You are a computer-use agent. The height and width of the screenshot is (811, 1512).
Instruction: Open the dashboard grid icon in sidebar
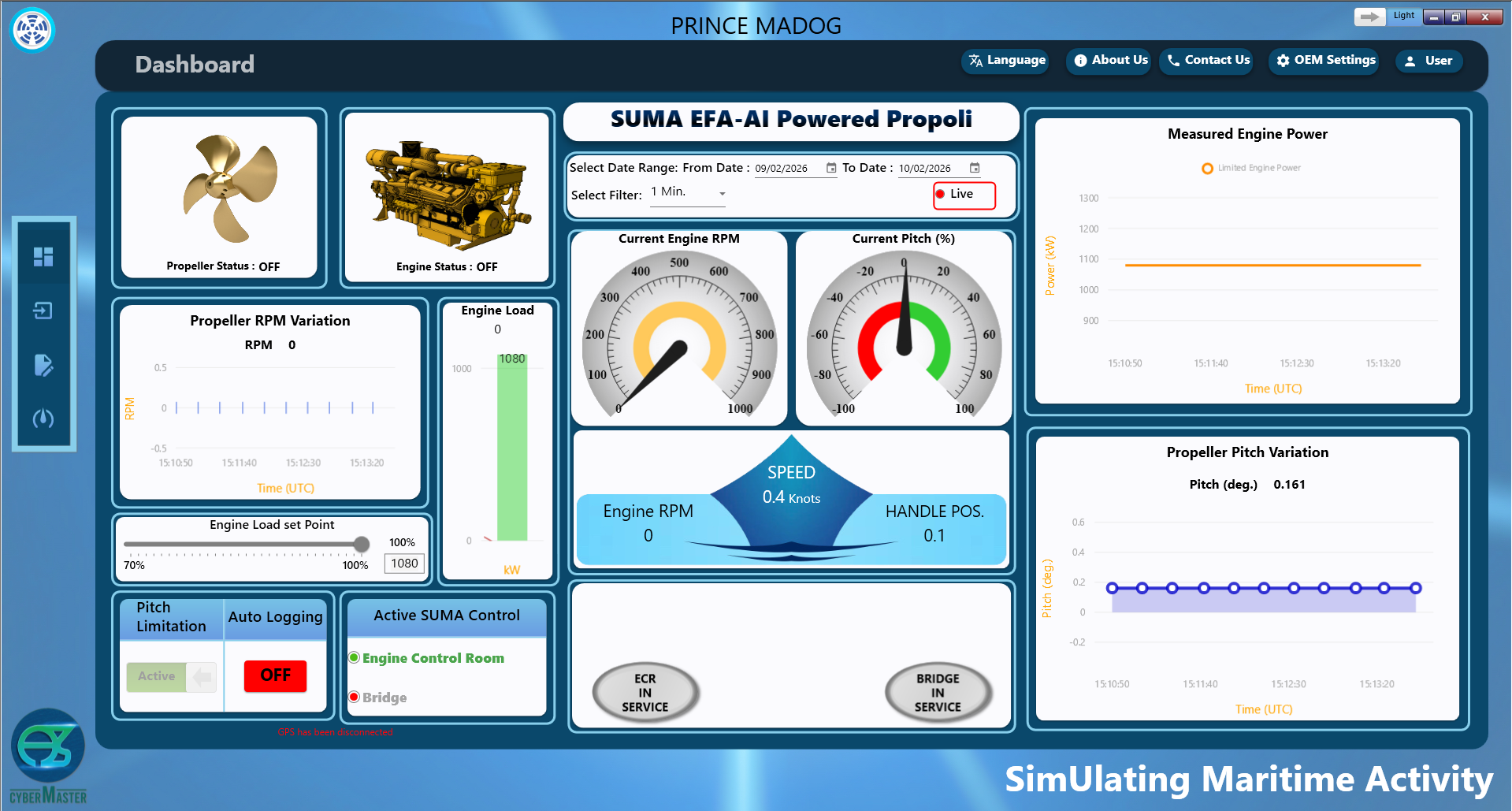click(43, 256)
